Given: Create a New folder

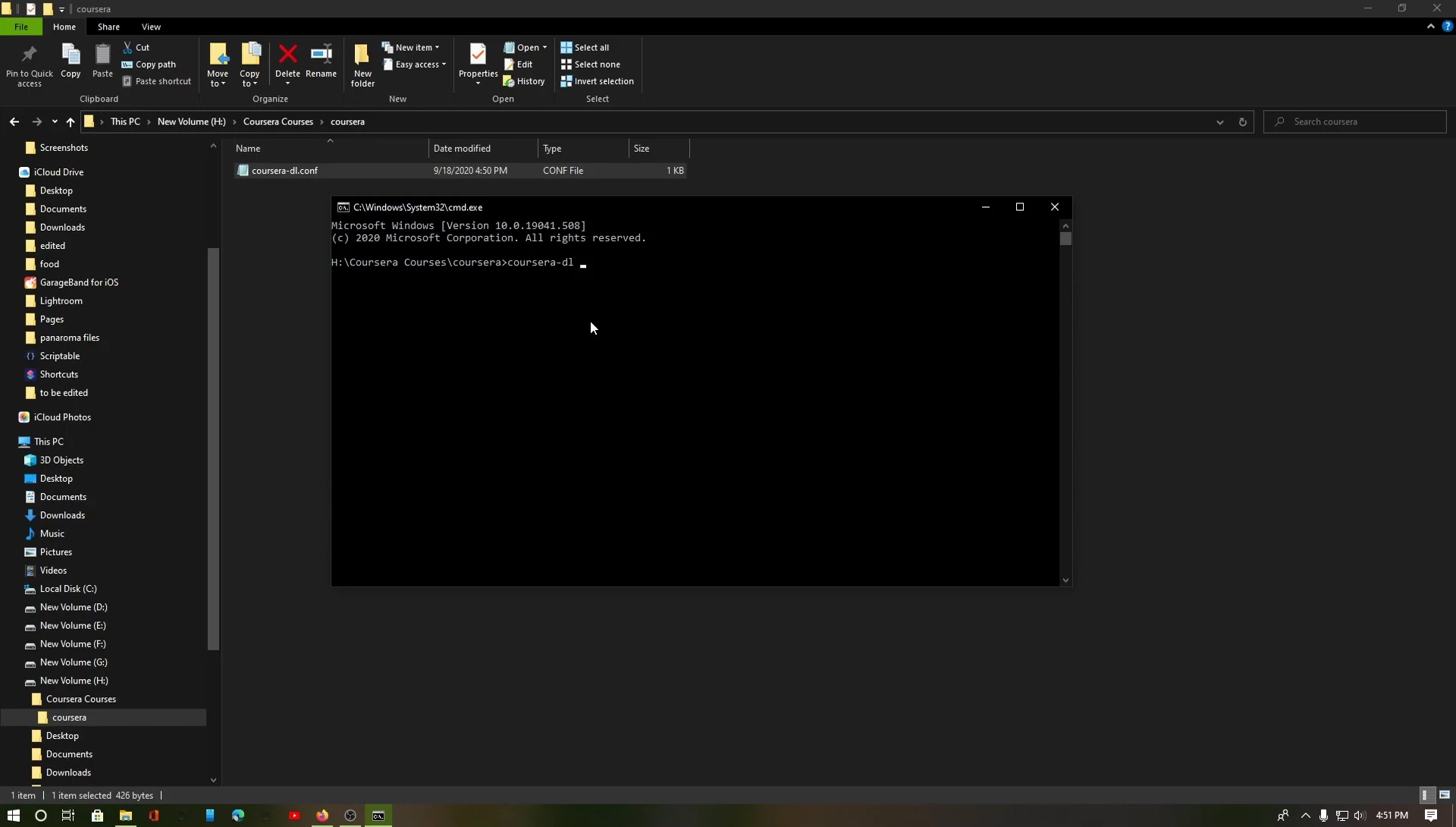Looking at the screenshot, I should pyautogui.click(x=362, y=65).
